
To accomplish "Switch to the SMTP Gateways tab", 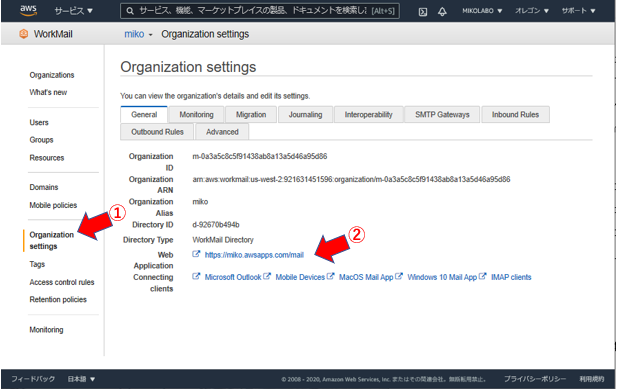I will (x=442, y=115).
